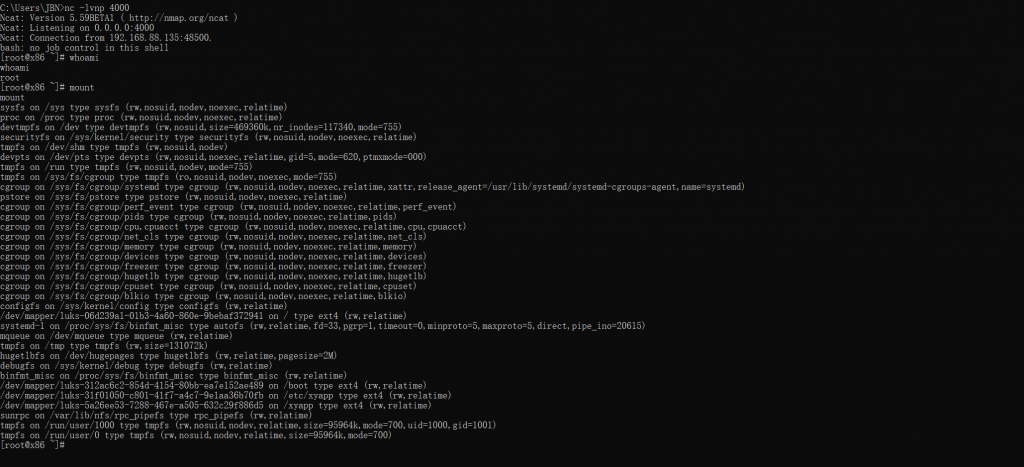Click the luks device mounted on /etc/xyapp
Viewport: 1024px width, 467px height.
(x=225, y=396)
